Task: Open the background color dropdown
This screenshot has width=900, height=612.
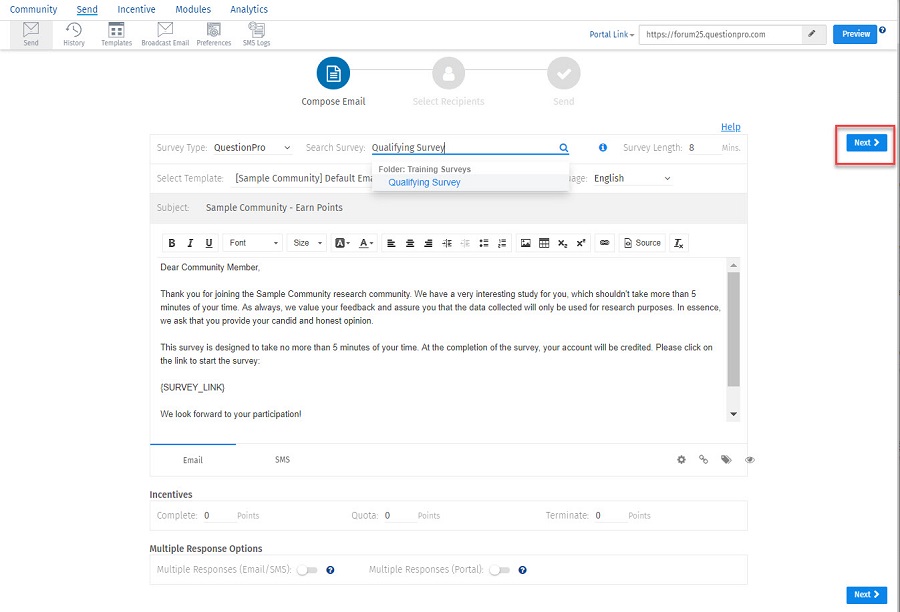Action: coord(342,243)
